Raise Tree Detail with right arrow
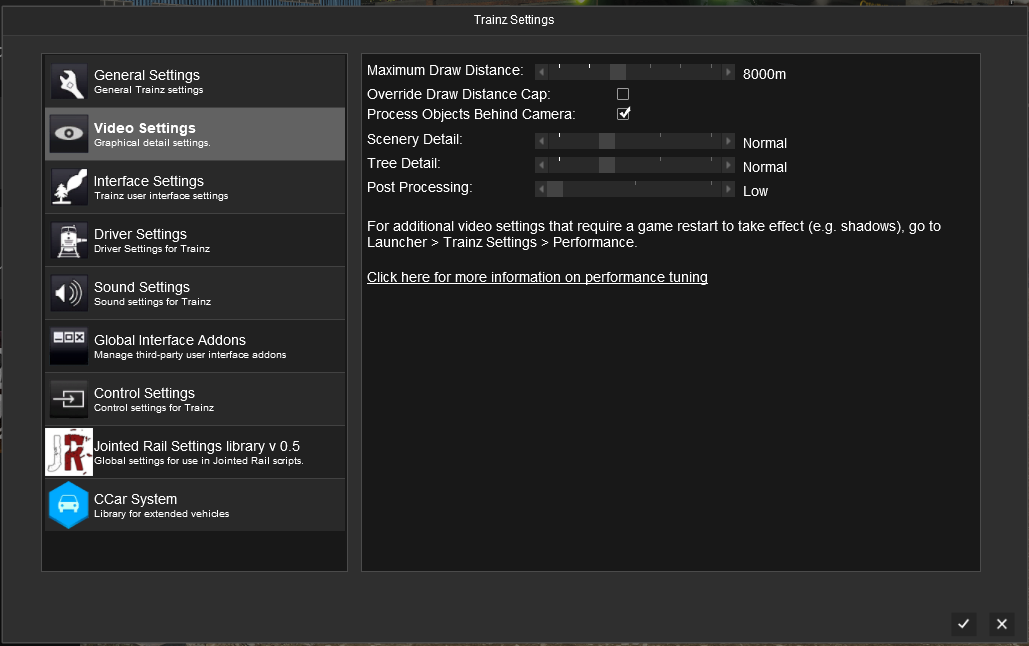The height and width of the screenshot is (646, 1029). (728, 165)
